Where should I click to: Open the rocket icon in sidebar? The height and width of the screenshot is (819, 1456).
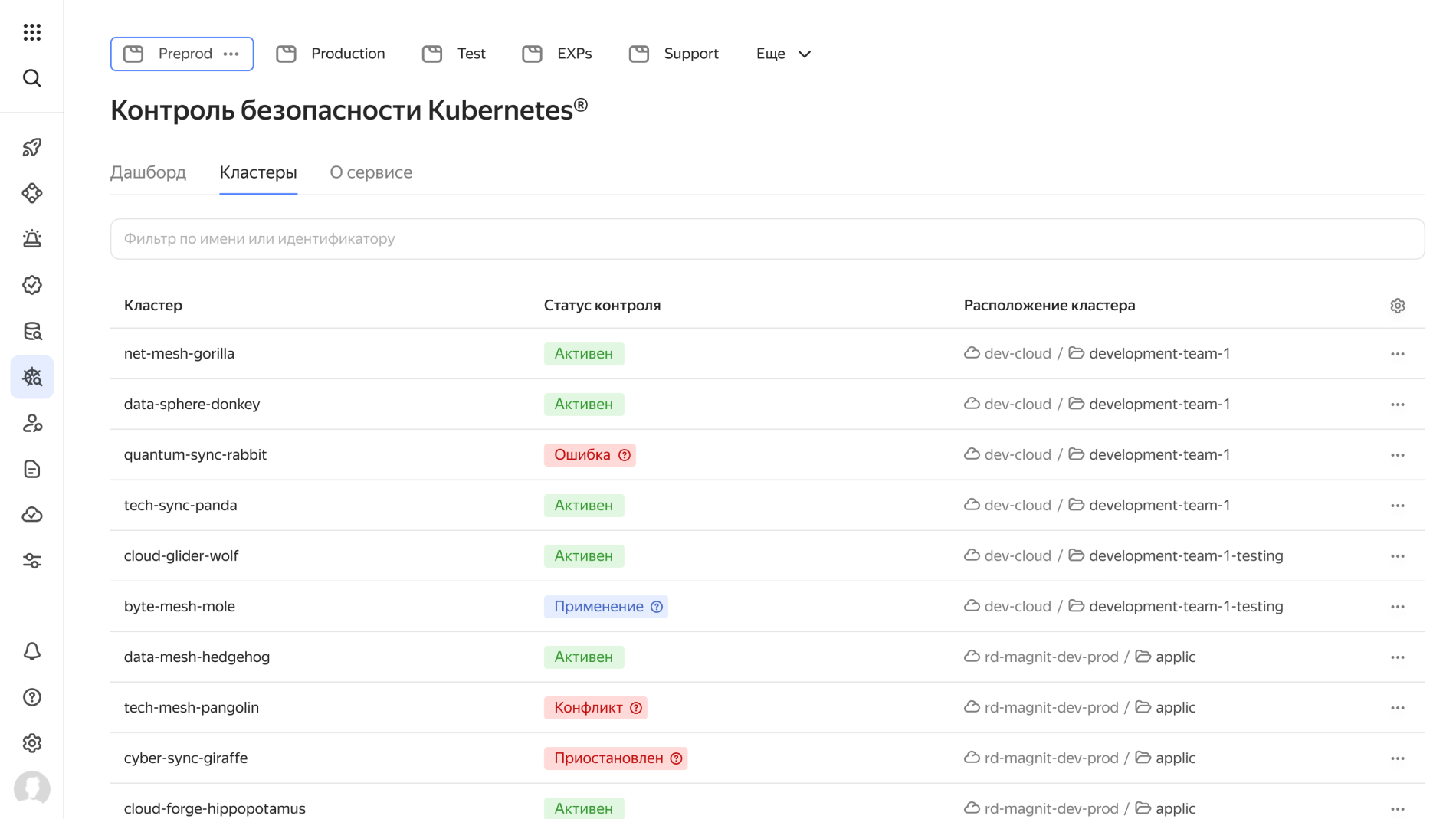click(x=32, y=147)
